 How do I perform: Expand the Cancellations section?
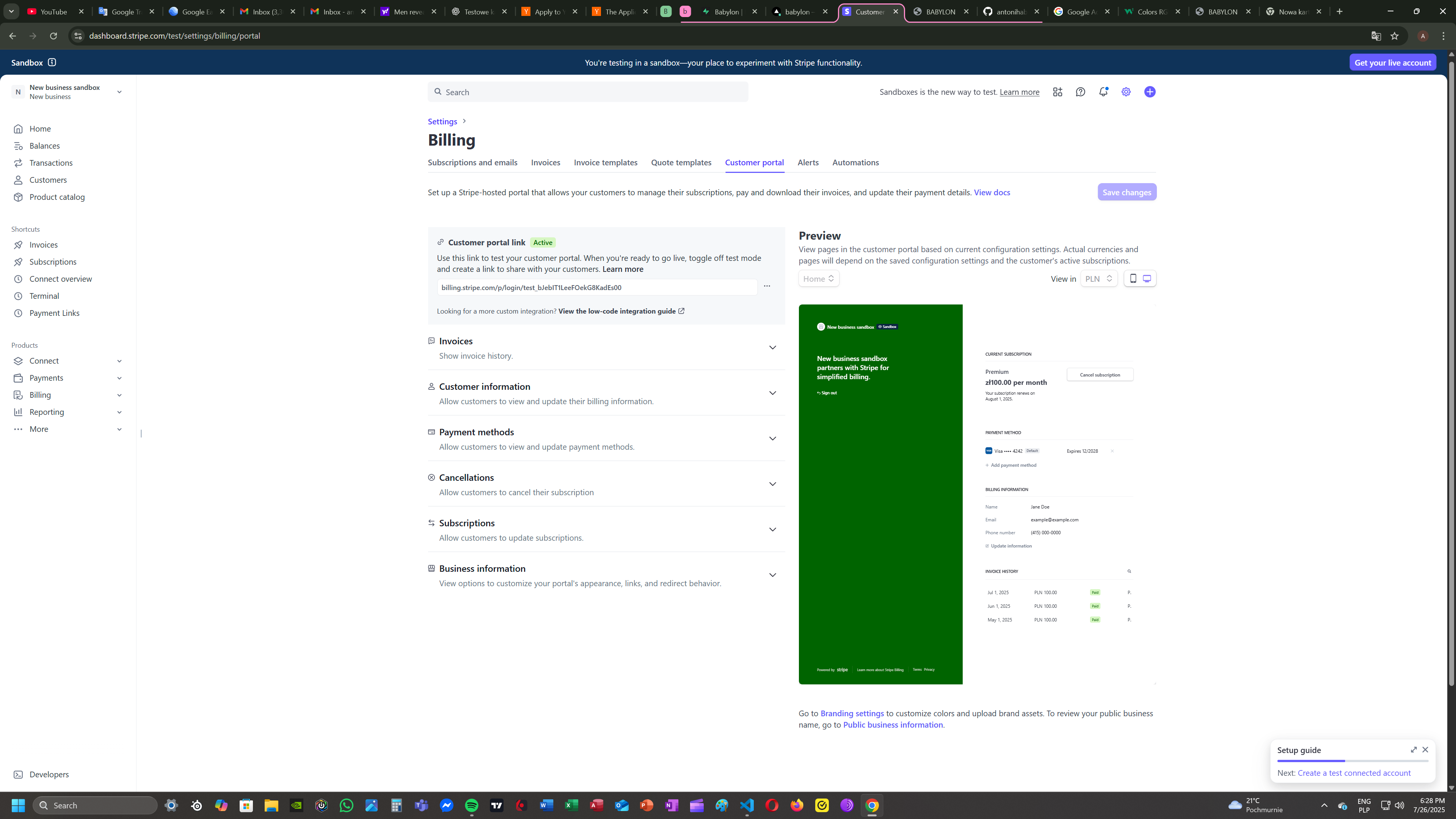pos(772,484)
